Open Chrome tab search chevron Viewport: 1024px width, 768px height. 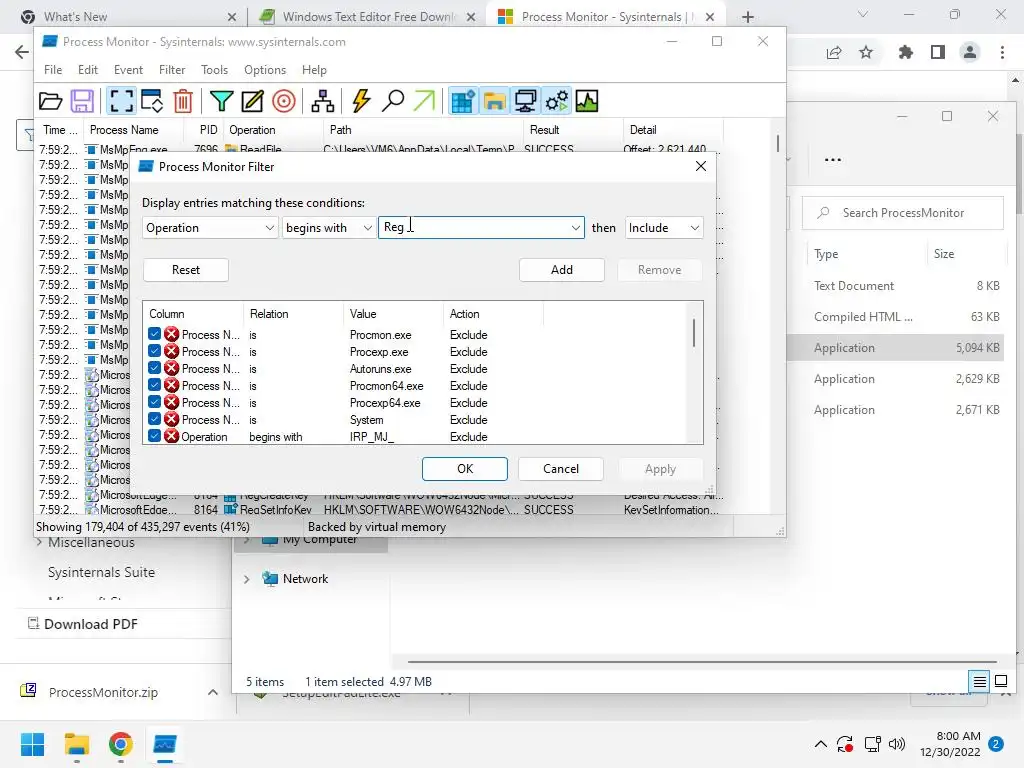pos(863,14)
